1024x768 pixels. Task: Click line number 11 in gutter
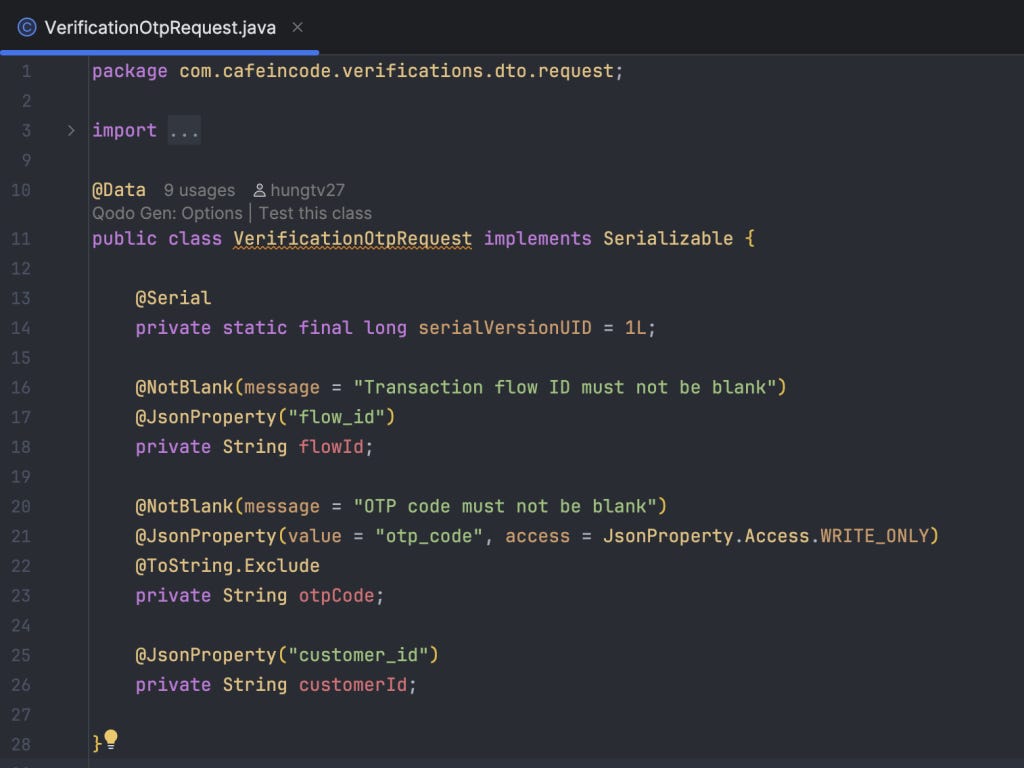coord(21,238)
